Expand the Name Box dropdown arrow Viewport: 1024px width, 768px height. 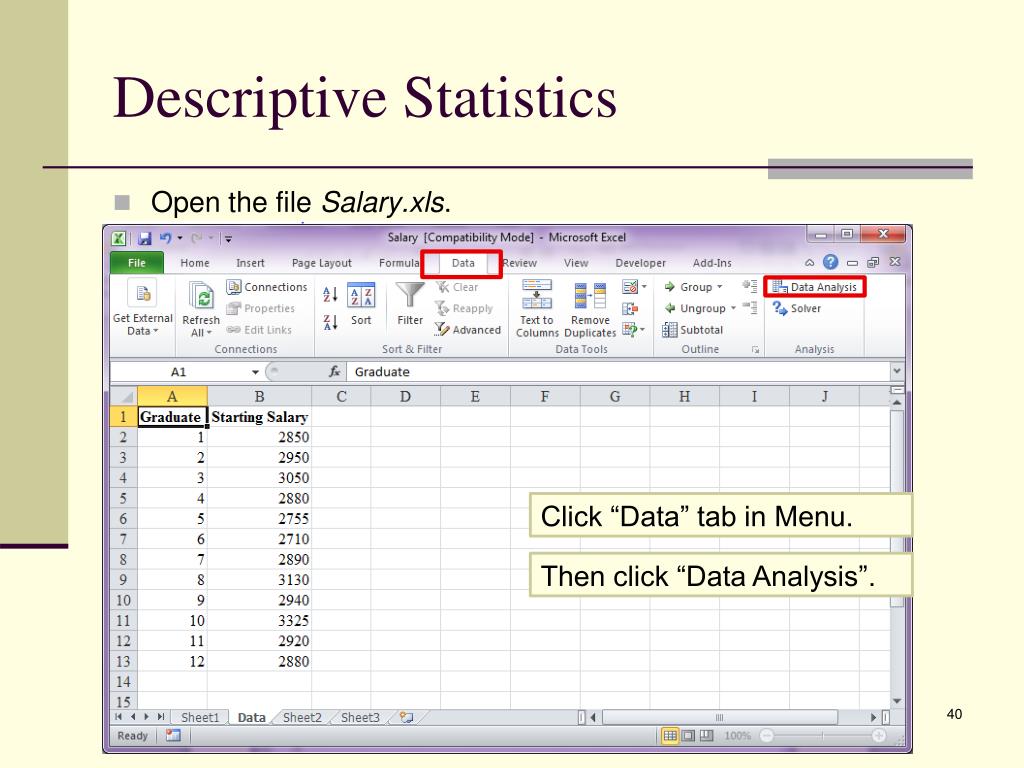coord(255,372)
